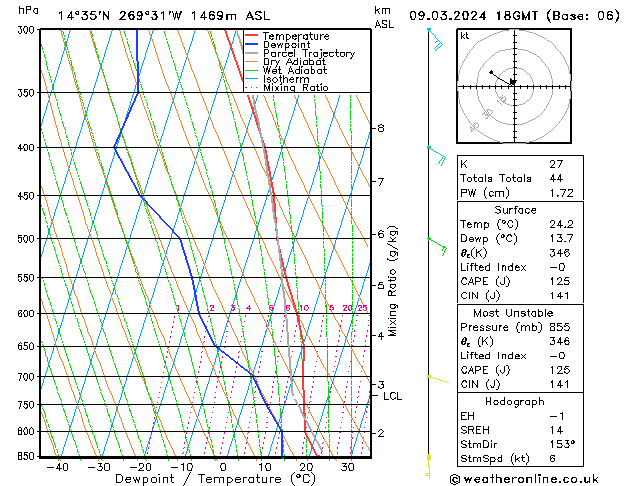Click 'Most Unstable' section heading
Image resolution: width=629 pixels, height=486 pixels.
point(513,313)
